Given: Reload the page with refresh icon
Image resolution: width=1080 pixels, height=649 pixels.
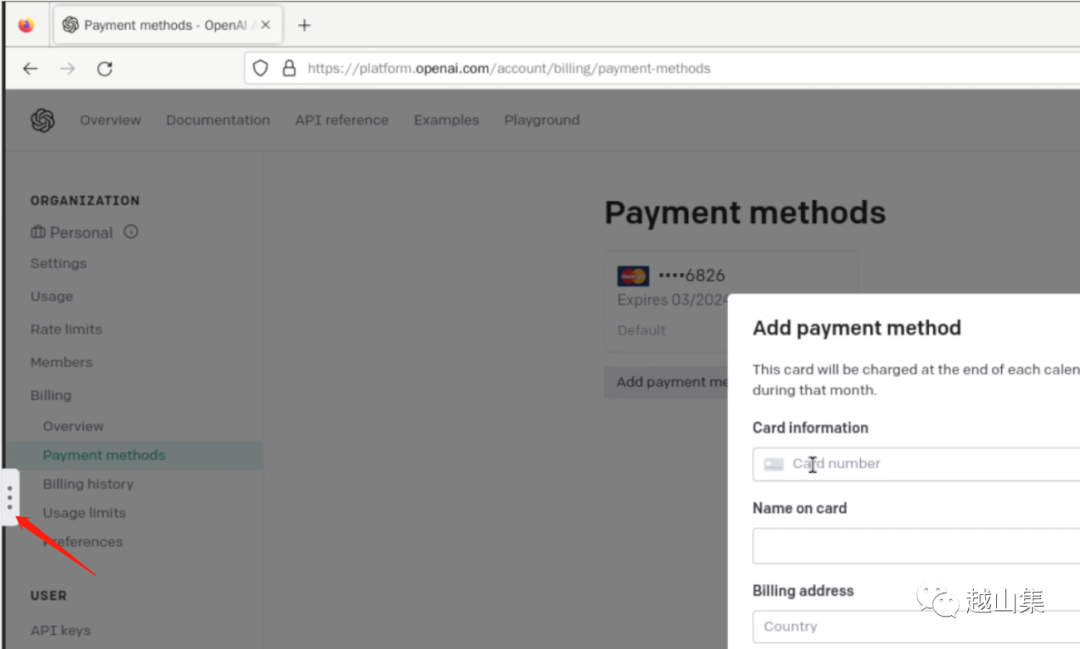Looking at the screenshot, I should pos(104,69).
